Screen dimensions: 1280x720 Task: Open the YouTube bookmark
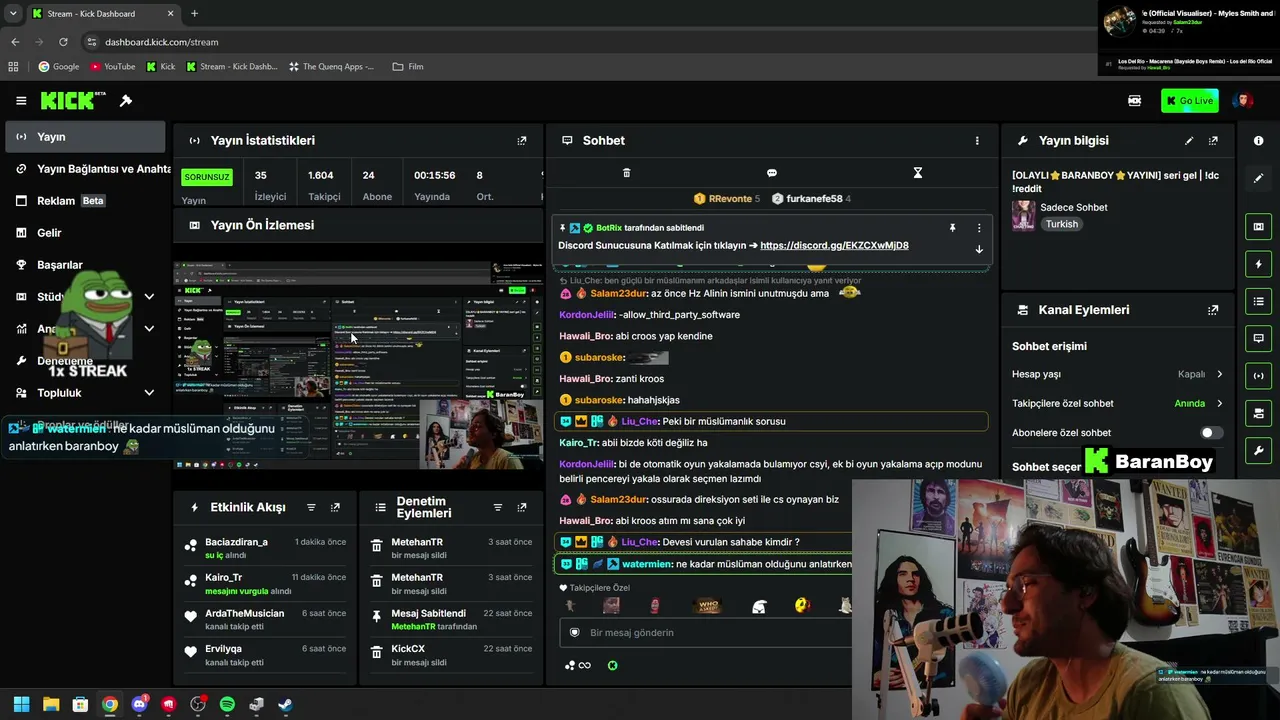[112, 67]
